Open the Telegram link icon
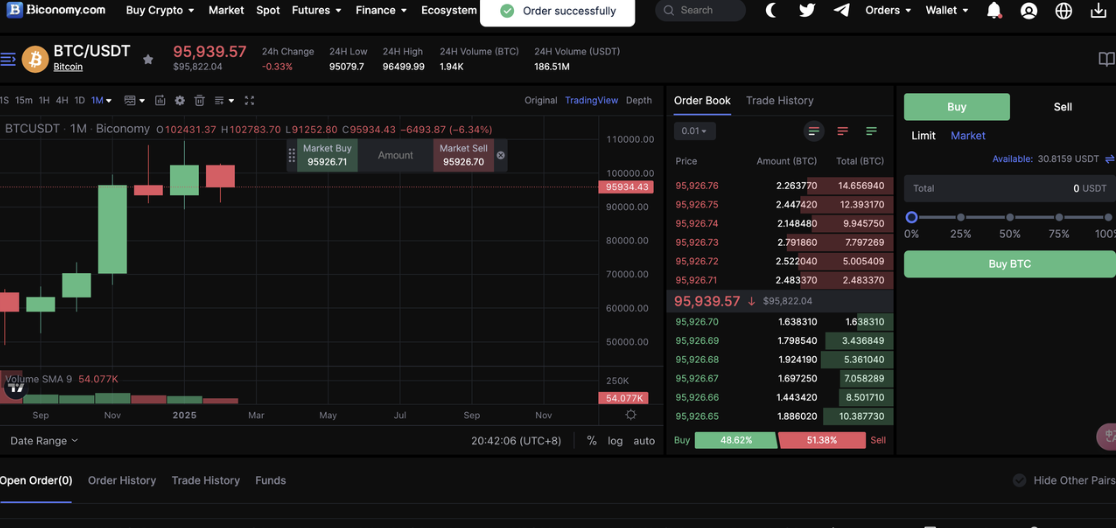The height and width of the screenshot is (528, 1116). (x=842, y=10)
